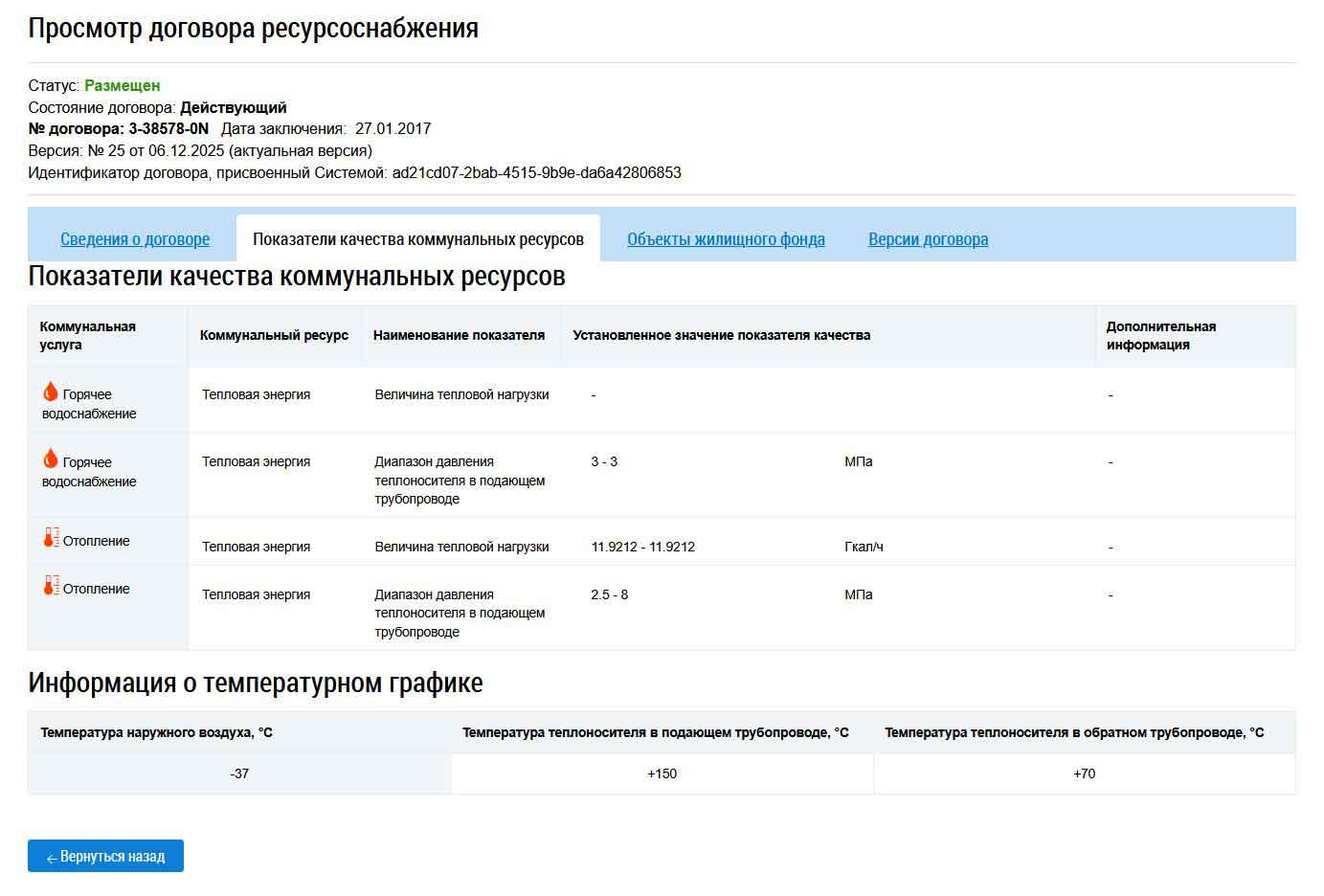Click the droplet icon beside second Горячее водоснабжение row
This screenshot has width=1324, height=896.
point(50,459)
